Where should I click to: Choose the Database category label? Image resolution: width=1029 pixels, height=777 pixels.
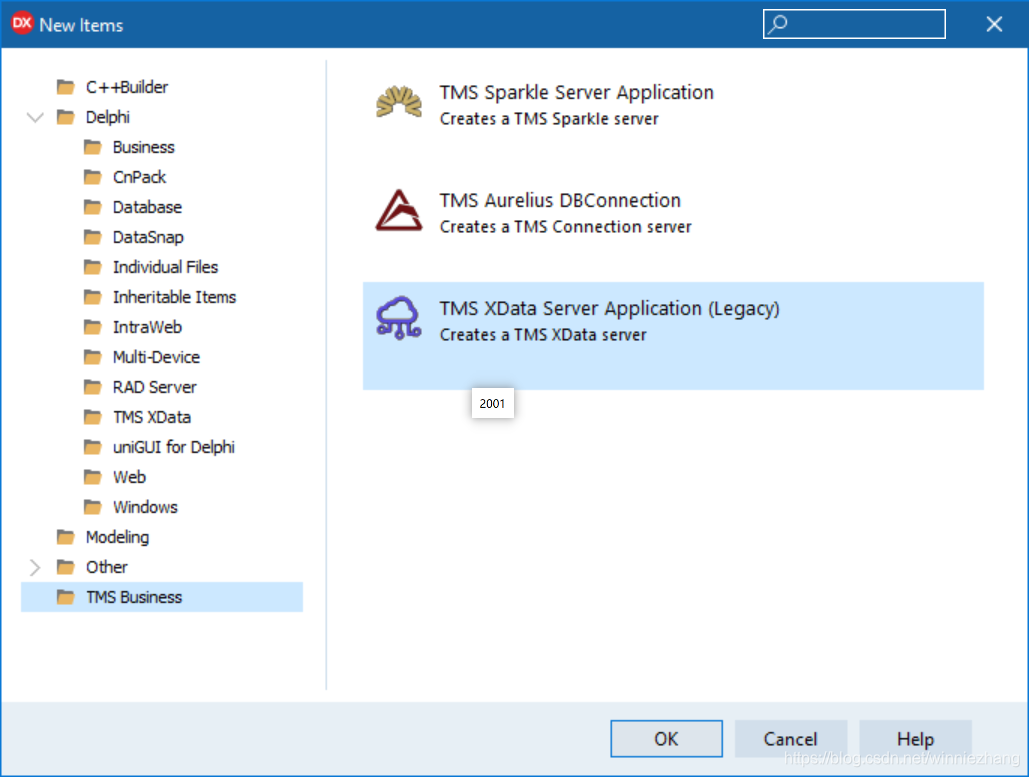pos(147,207)
